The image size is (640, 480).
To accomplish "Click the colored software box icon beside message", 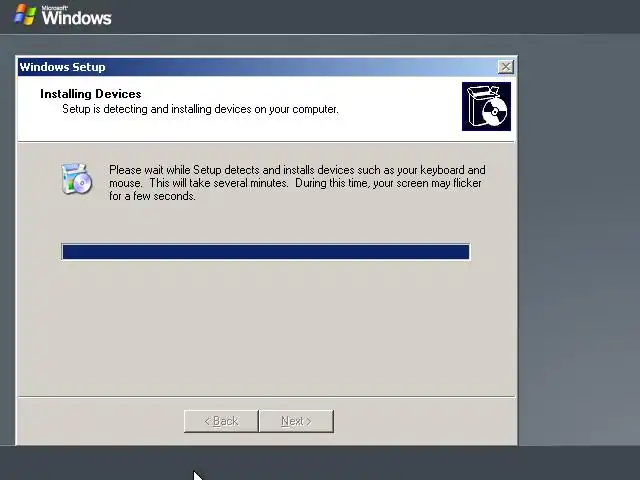I will [76, 178].
